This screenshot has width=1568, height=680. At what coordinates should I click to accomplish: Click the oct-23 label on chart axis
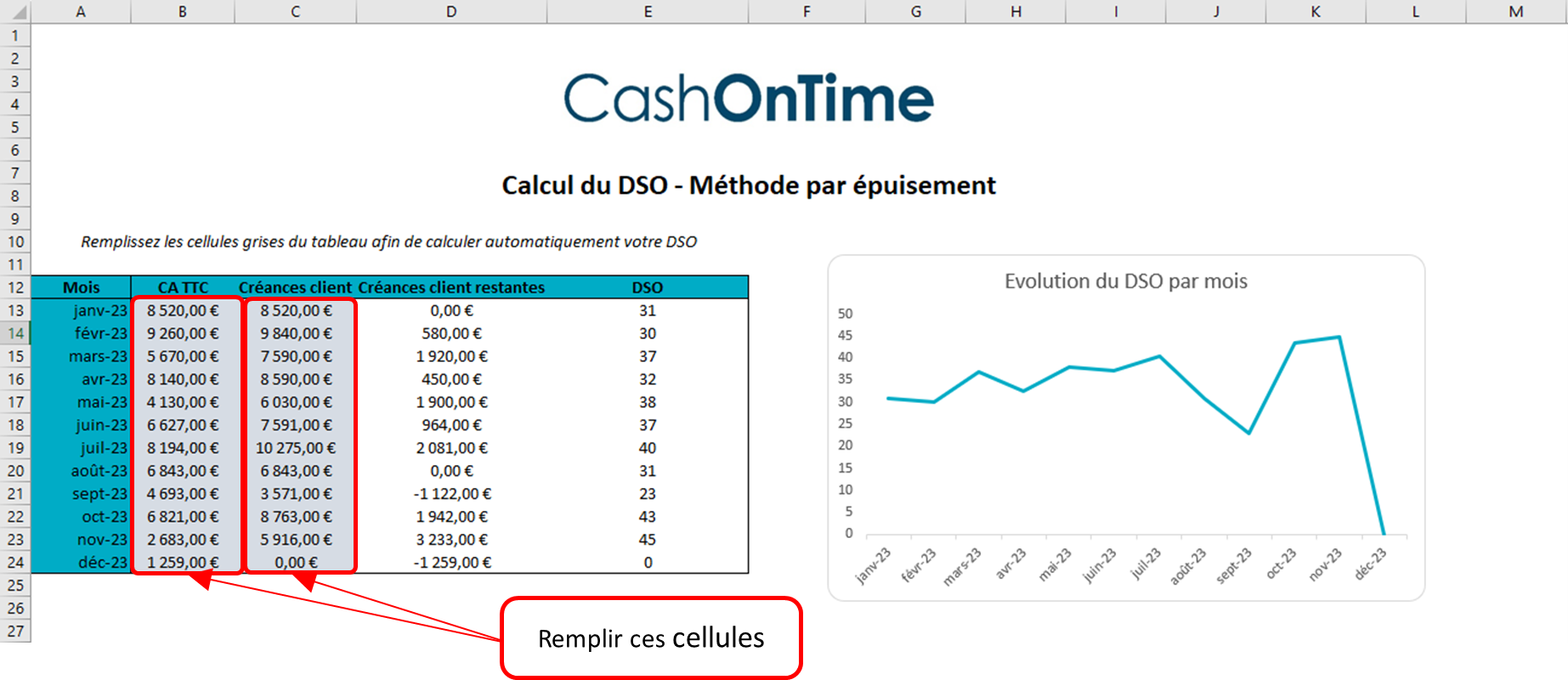(1280, 564)
